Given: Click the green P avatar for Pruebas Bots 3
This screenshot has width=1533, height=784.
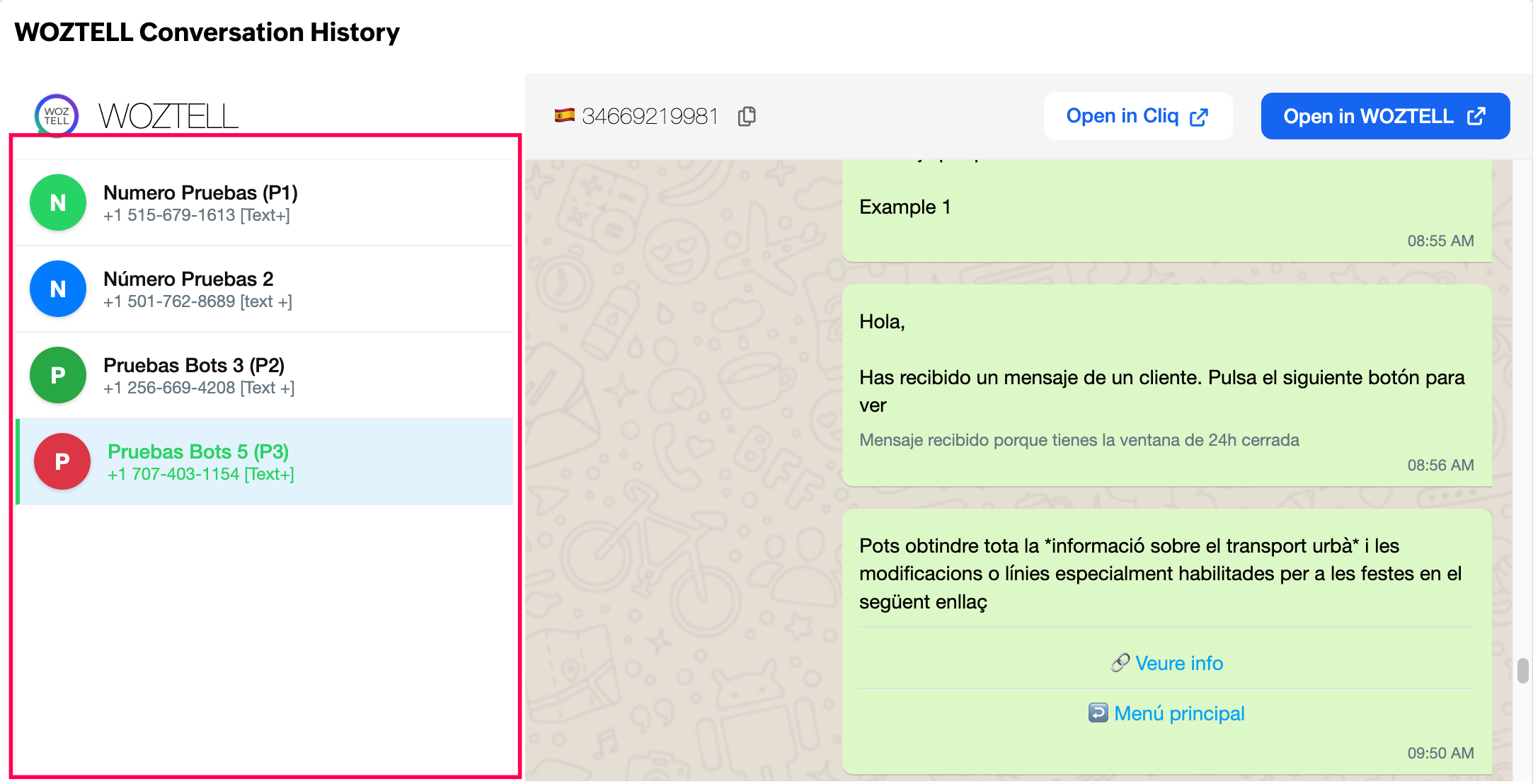Looking at the screenshot, I should pyautogui.click(x=58, y=375).
